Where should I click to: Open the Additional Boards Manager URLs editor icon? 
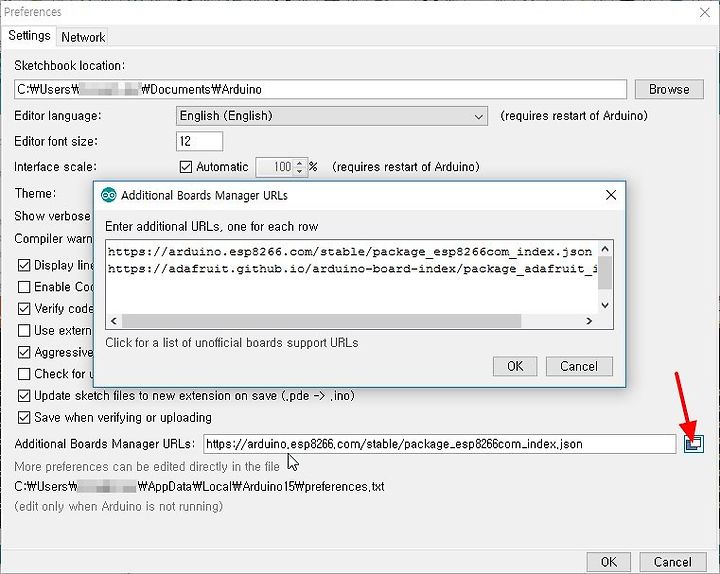click(x=693, y=444)
